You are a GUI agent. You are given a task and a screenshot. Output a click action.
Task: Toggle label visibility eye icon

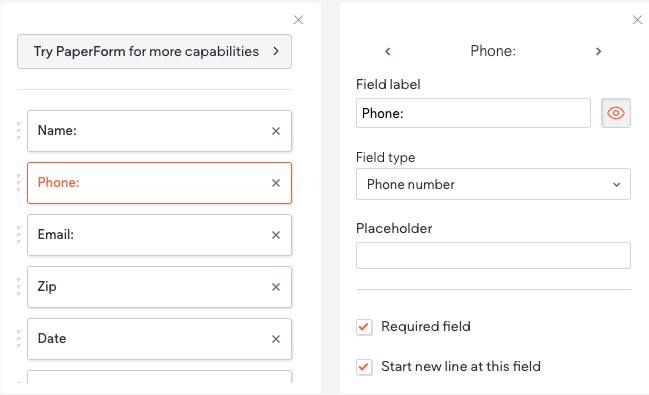click(615, 113)
